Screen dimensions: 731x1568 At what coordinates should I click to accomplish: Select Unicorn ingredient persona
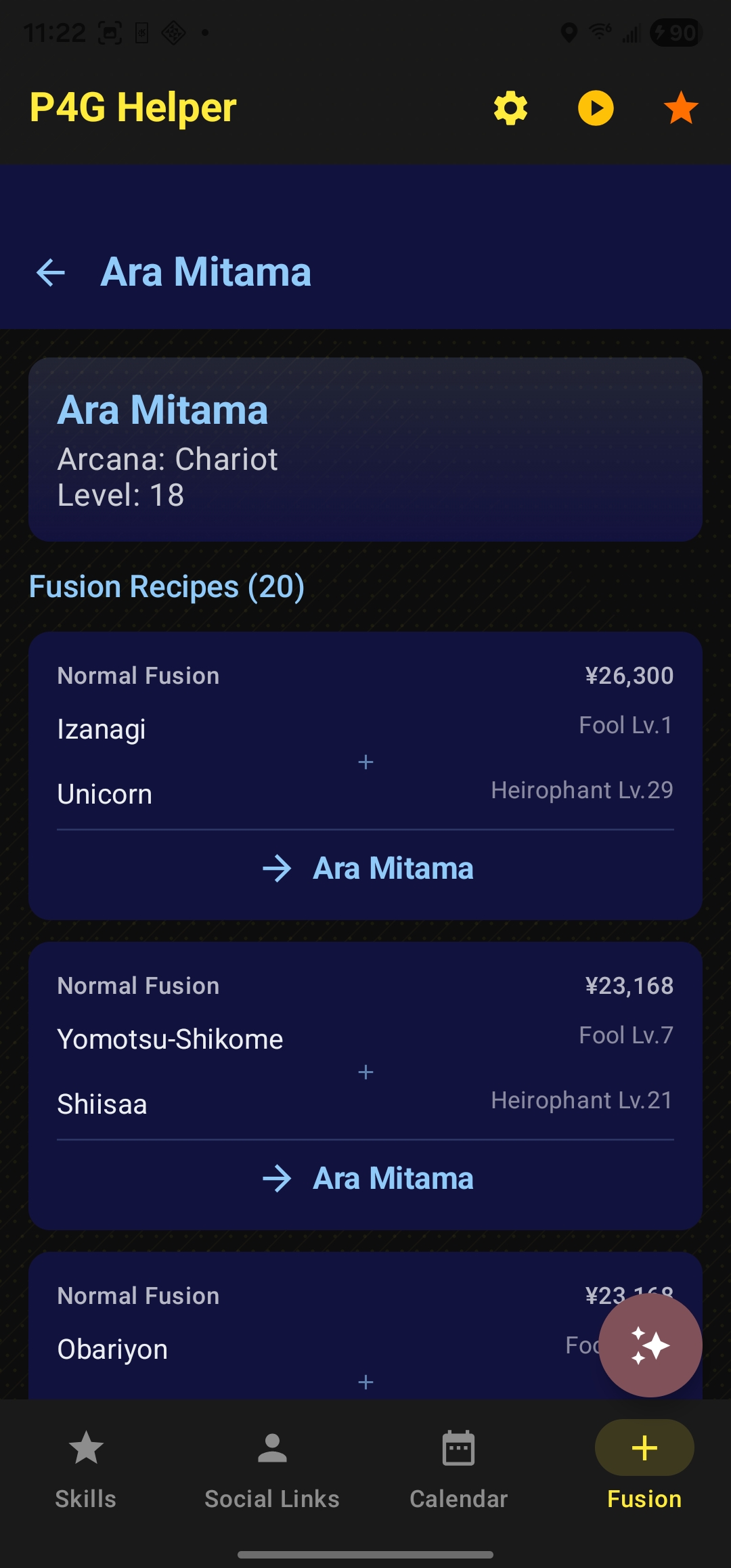point(105,794)
